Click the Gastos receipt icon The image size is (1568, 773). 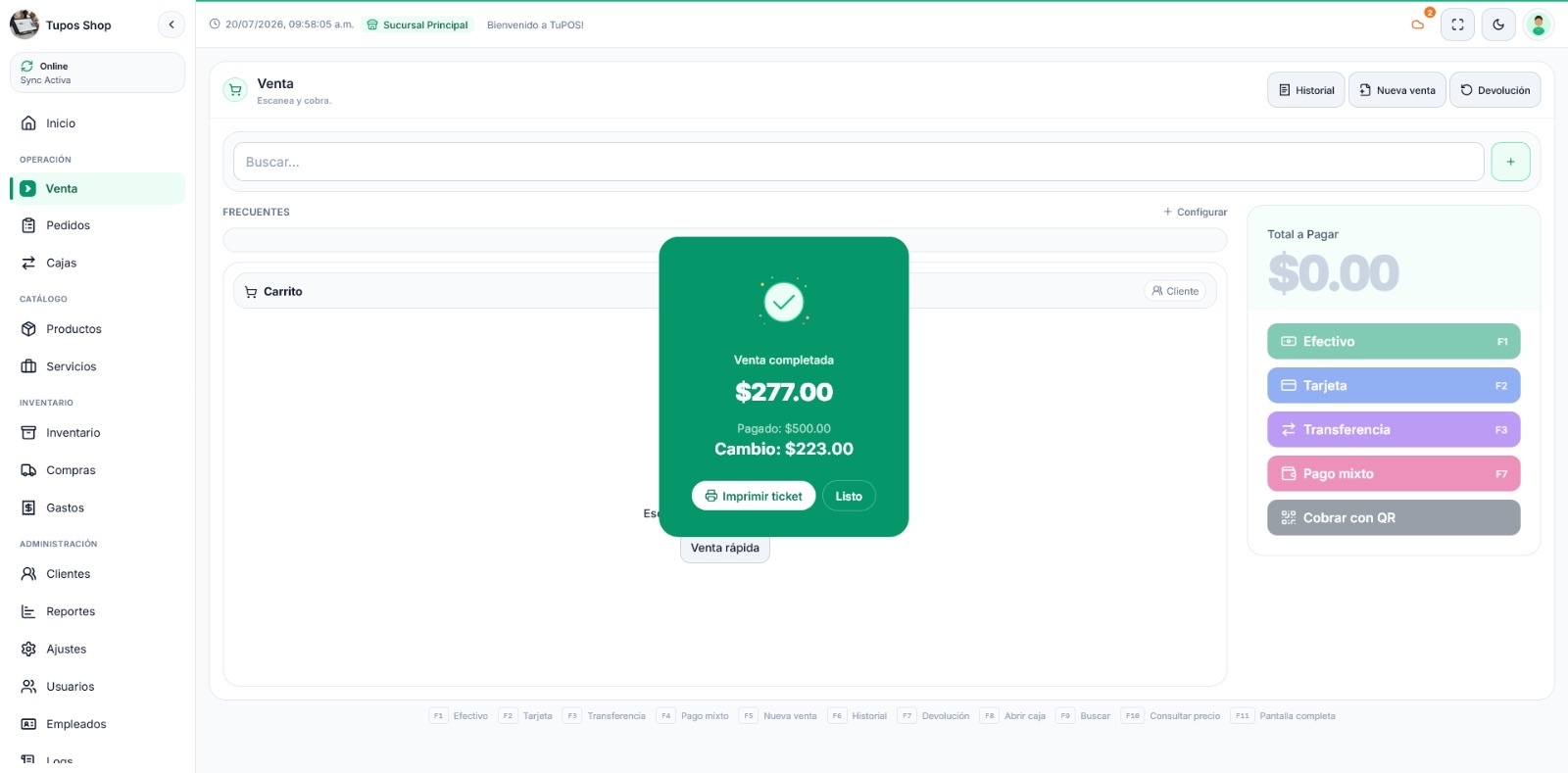pyautogui.click(x=28, y=507)
